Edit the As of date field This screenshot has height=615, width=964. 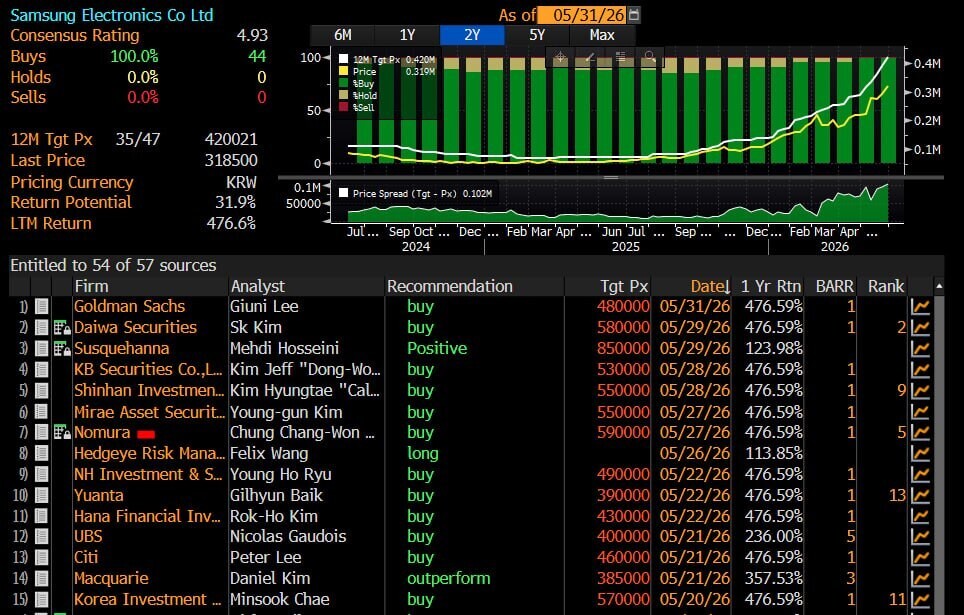coord(583,15)
